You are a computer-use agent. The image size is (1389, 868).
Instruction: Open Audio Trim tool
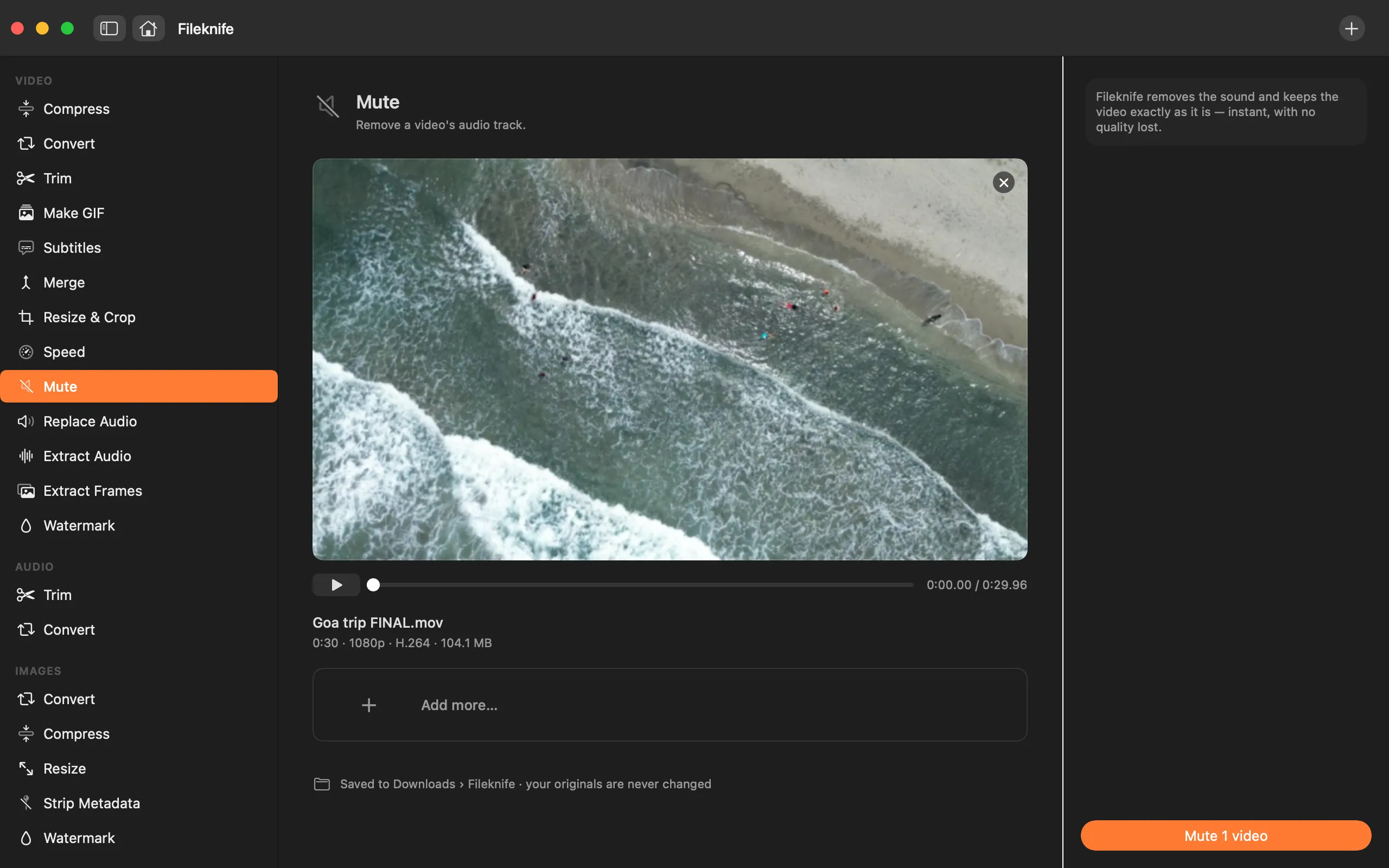139,595
